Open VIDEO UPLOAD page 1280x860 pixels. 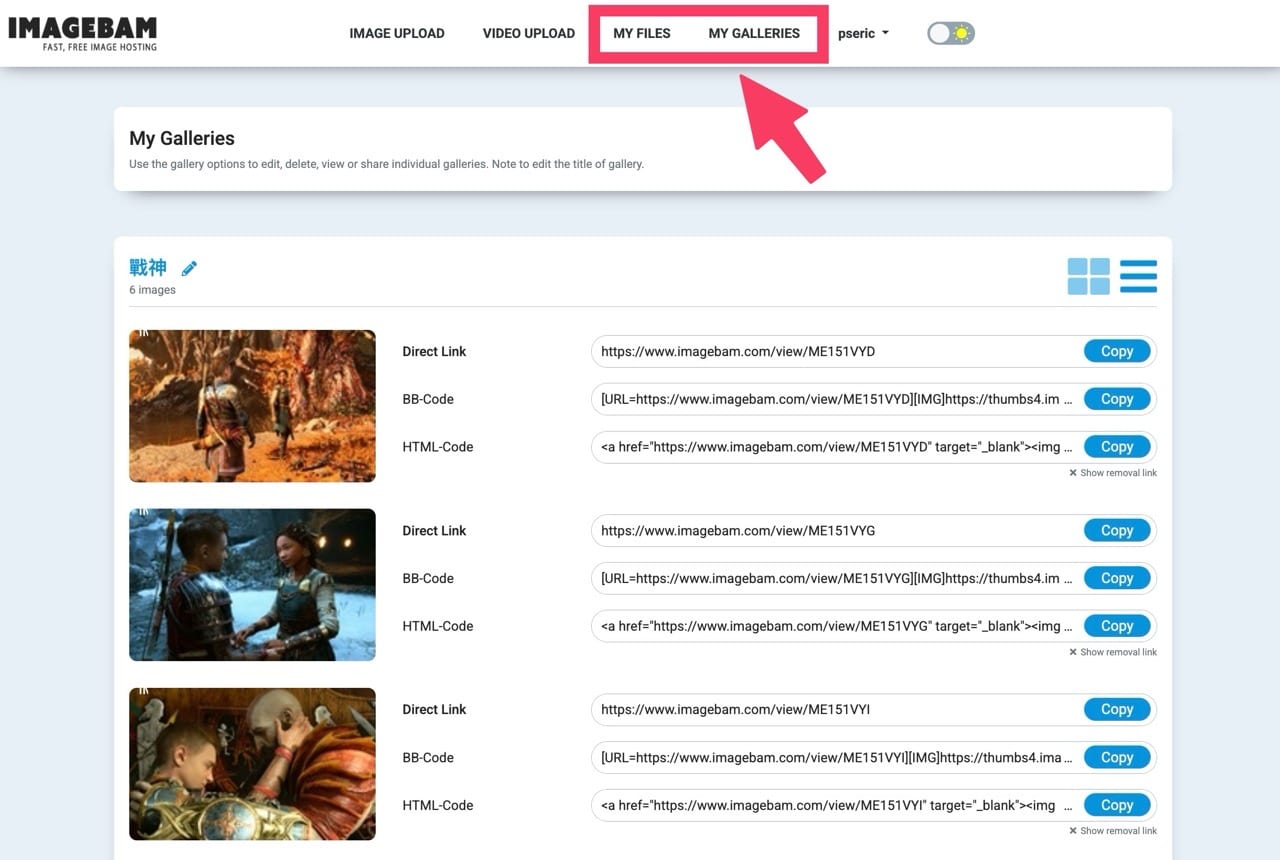(529, 33)
